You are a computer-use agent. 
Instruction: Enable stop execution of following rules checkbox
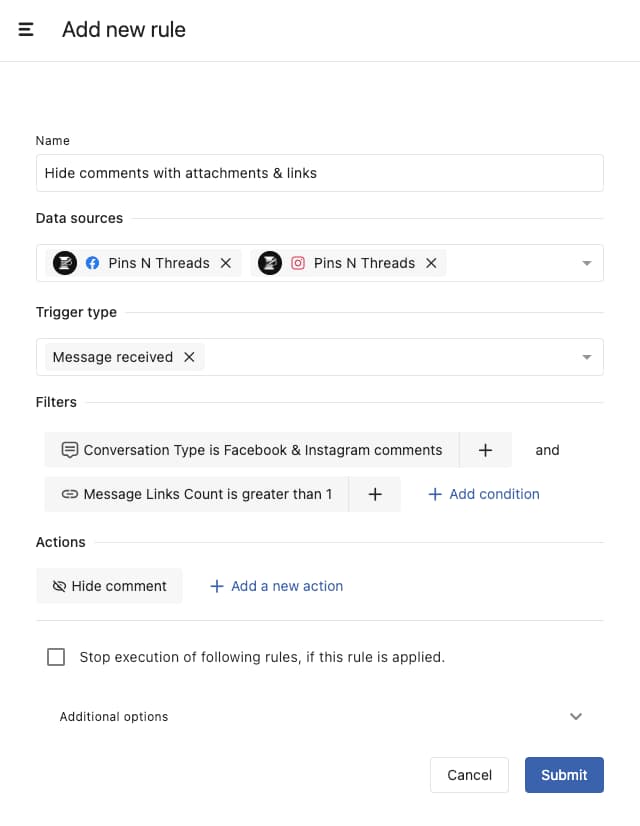tap(56, 657)
